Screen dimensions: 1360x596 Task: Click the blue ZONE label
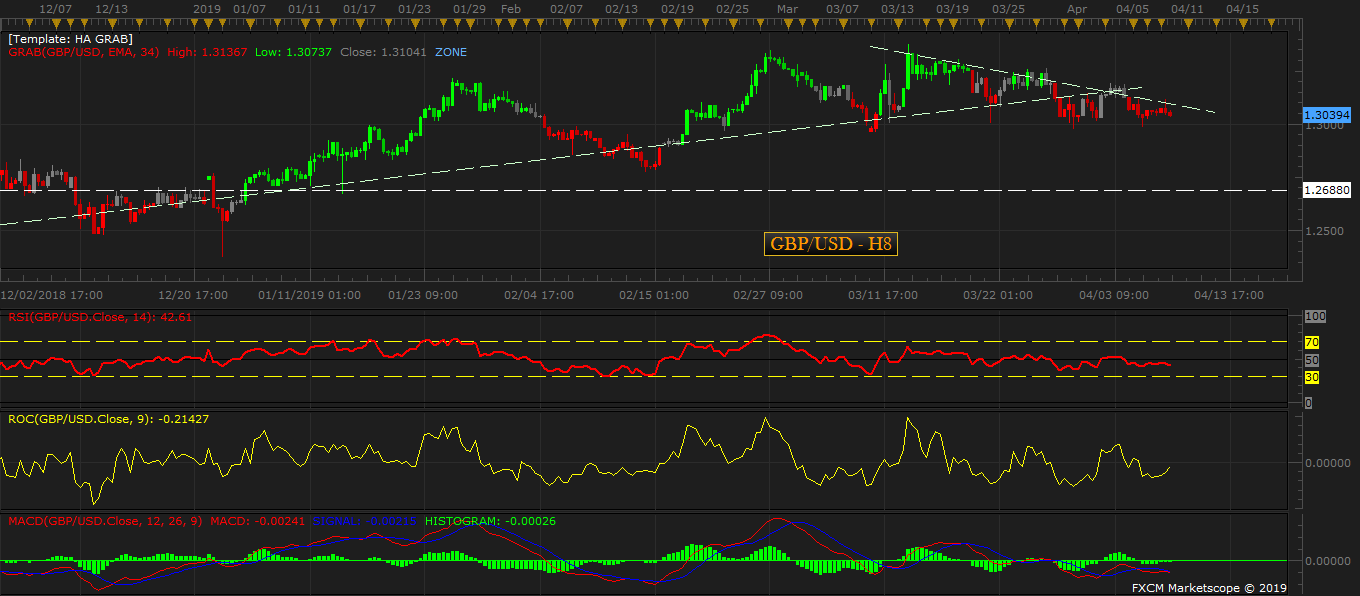click(x=450, y=52)
